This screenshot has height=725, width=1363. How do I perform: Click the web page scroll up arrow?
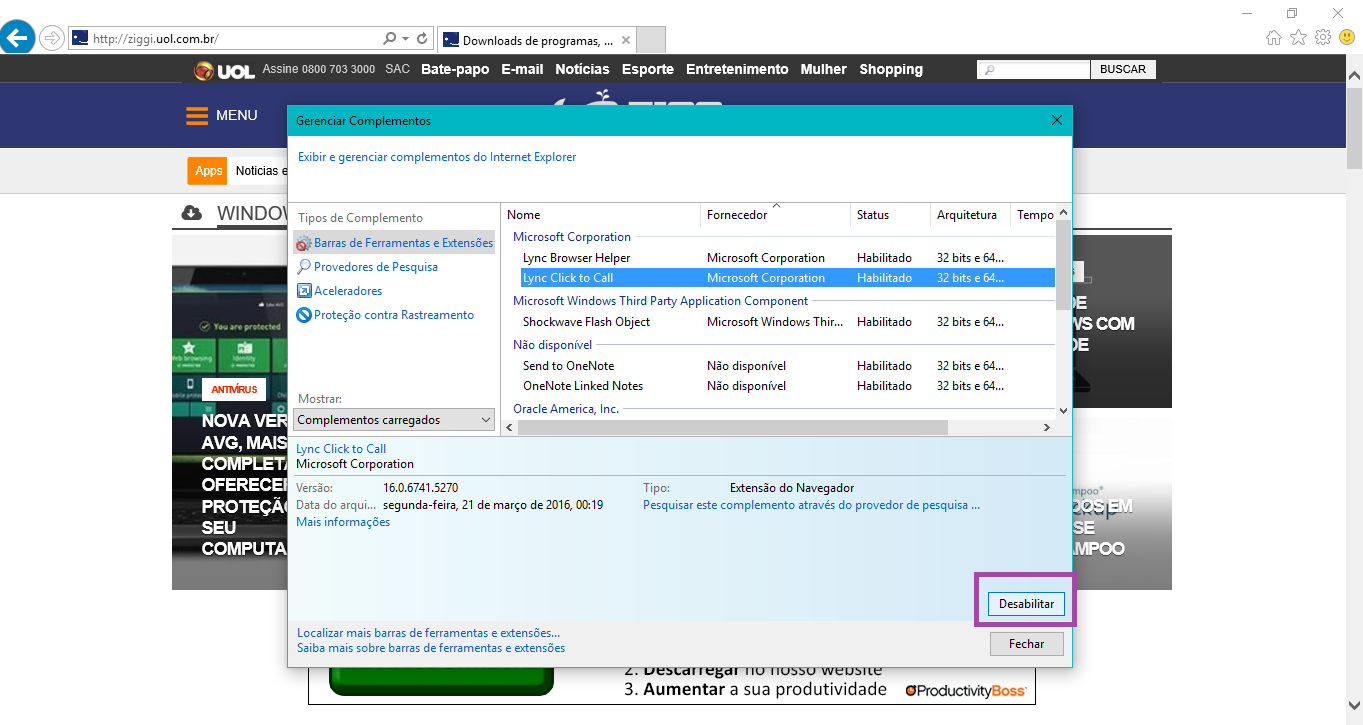[x=1354, y=75]
